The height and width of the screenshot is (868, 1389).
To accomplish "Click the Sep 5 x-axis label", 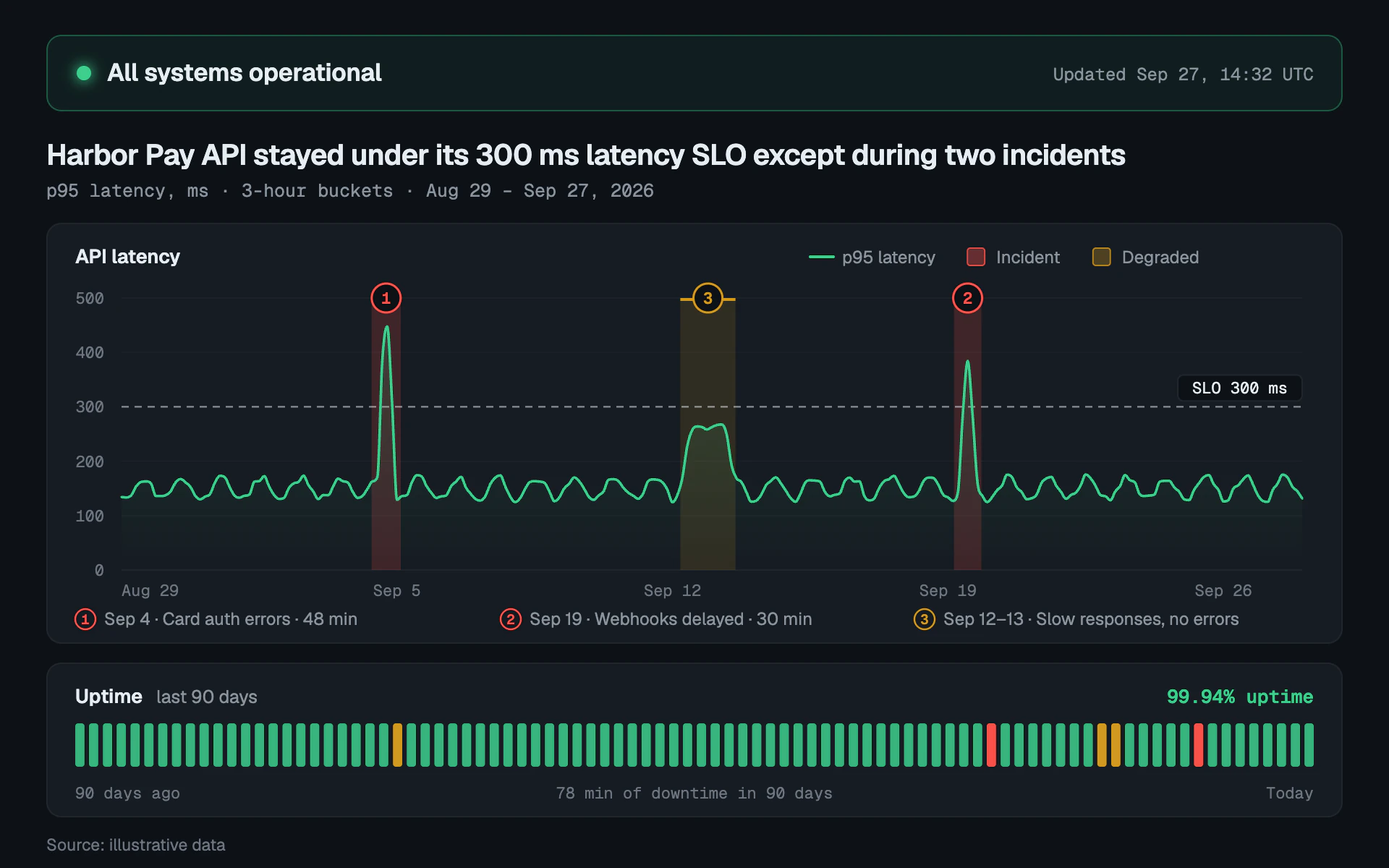I will point(396,590).
